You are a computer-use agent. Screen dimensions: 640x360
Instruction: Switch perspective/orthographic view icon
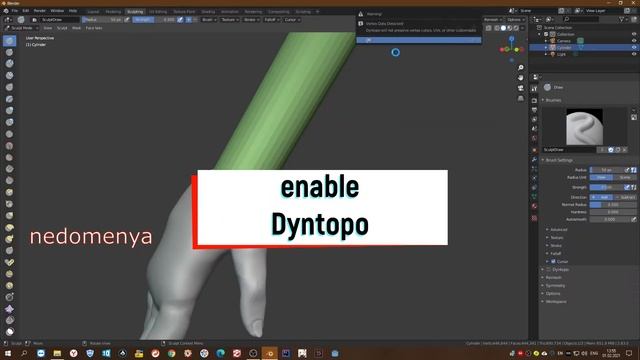(520, 98)
